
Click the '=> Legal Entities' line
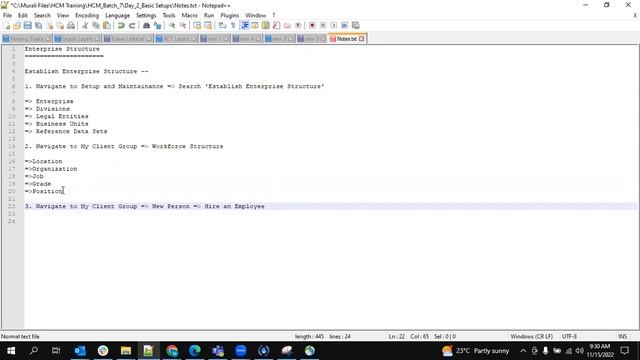click(56, 116)
